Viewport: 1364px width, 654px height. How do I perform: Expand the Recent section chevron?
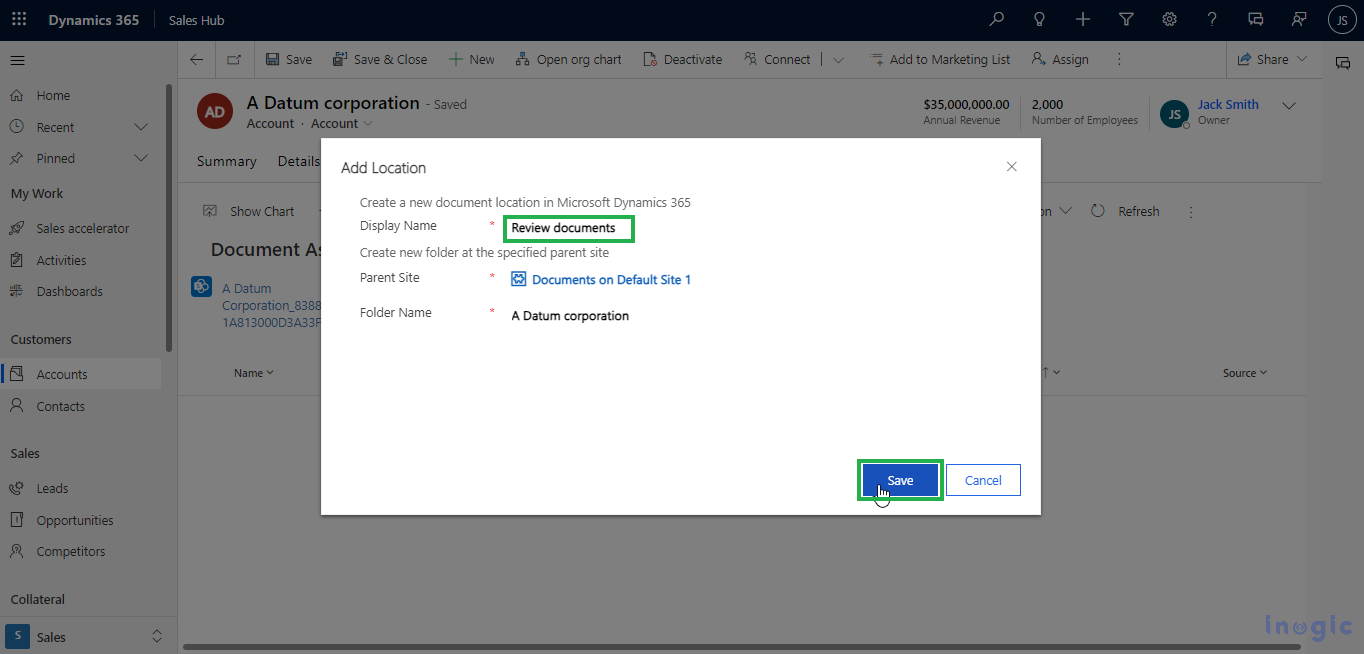coord(141,127)
